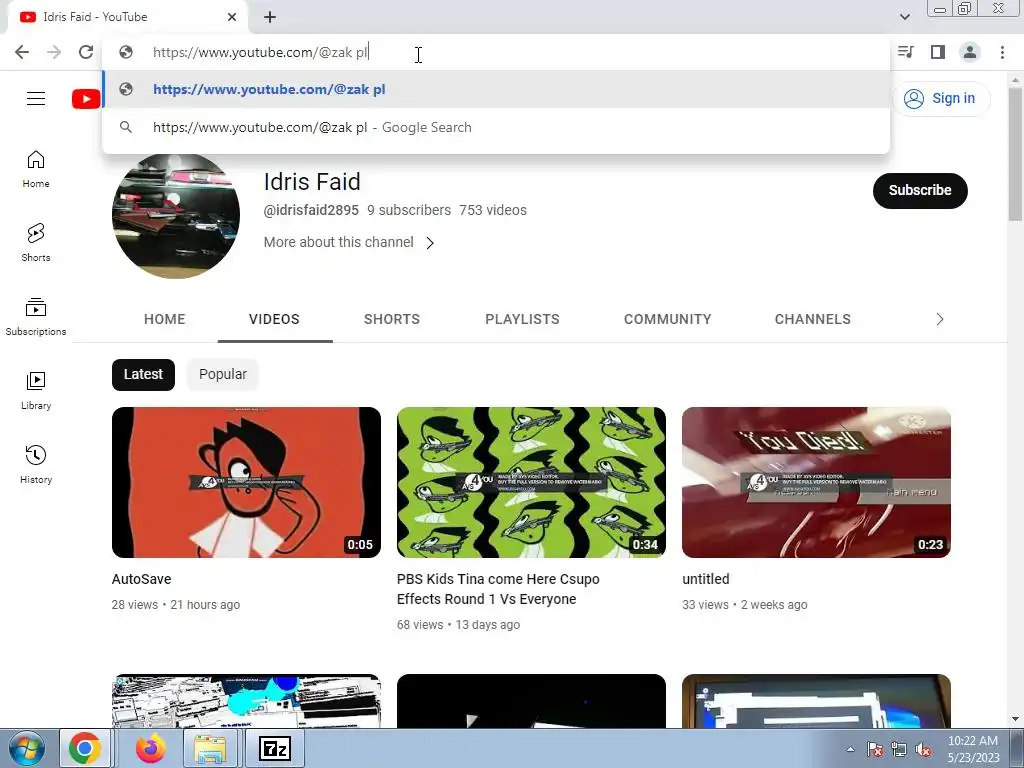Click the Action Center flag tray icon

click(875, 749)
